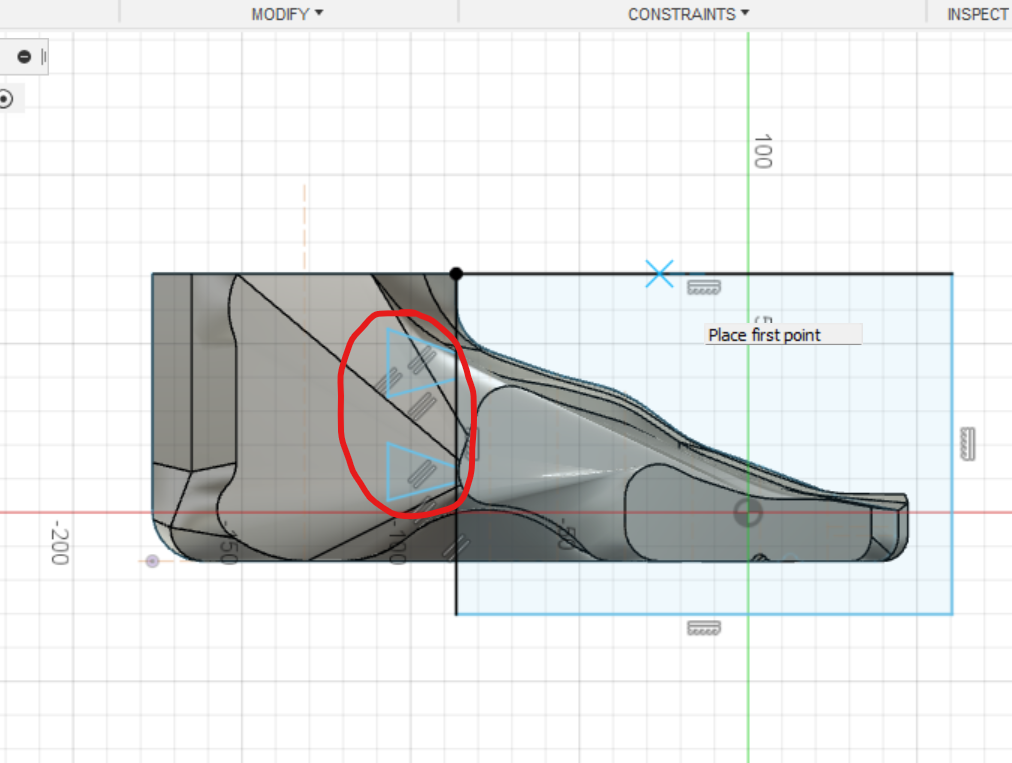Select horizontal constraint glyph below rectangle's bottom edge
The image size is (1012, 763).
click(703, 628)
